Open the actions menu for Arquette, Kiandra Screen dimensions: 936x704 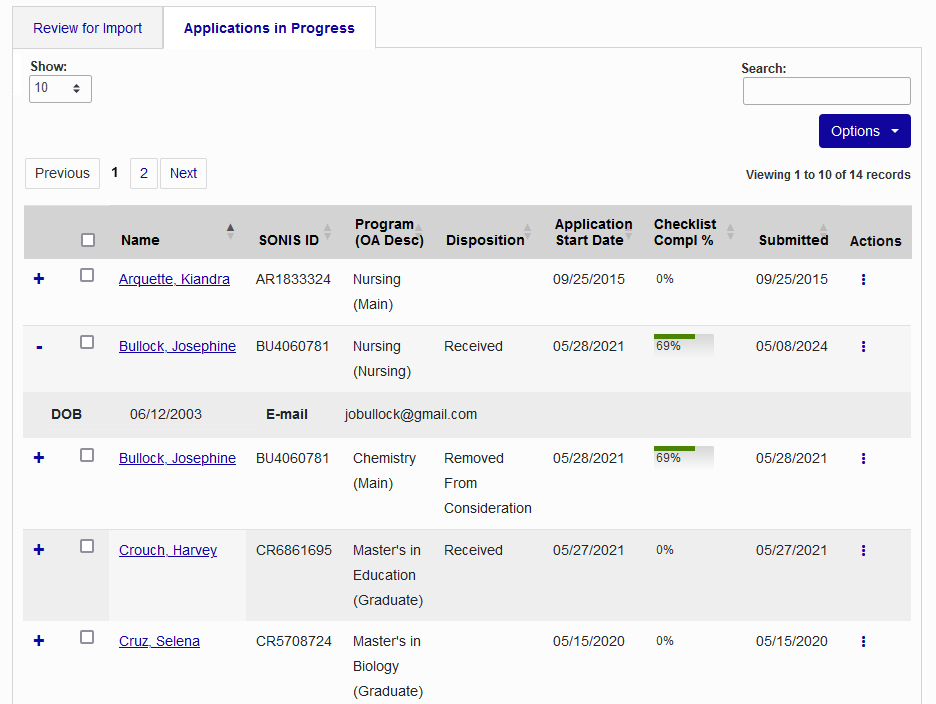pyautogui.click(x=863, y=279)
